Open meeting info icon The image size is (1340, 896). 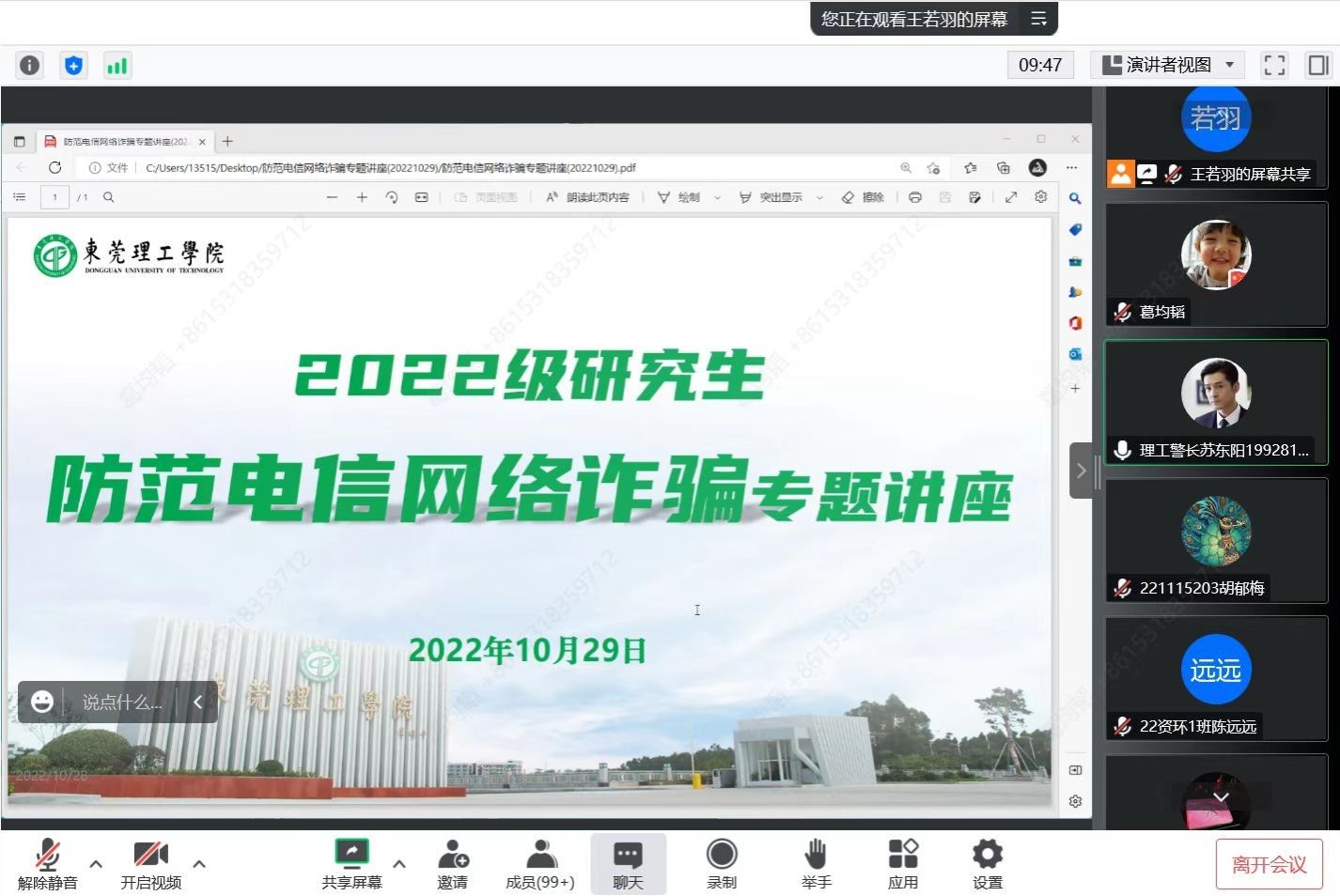[30, 65]
